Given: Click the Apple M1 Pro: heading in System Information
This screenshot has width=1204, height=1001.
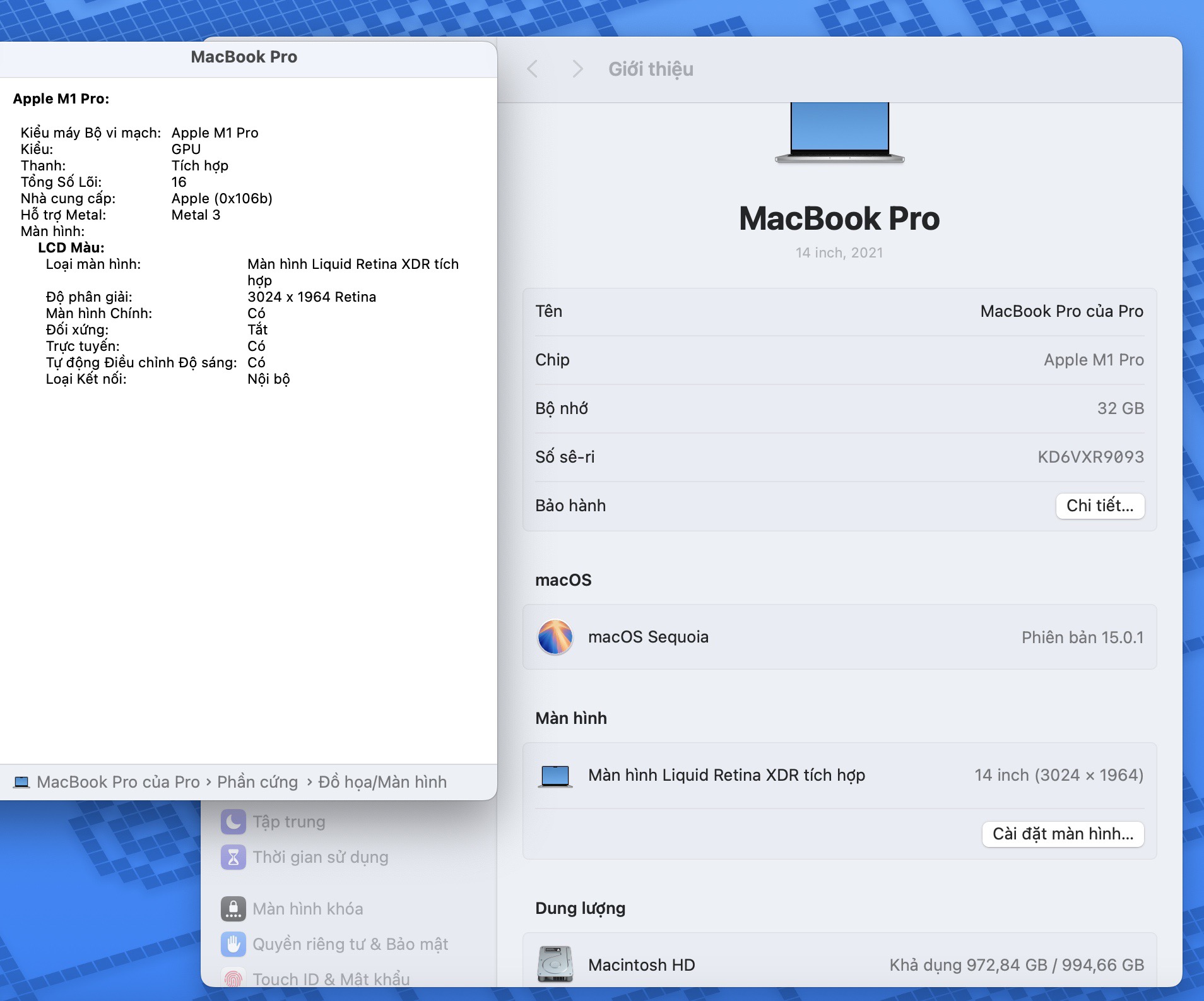Looking at the screenshot, I should tap(61, 98).
